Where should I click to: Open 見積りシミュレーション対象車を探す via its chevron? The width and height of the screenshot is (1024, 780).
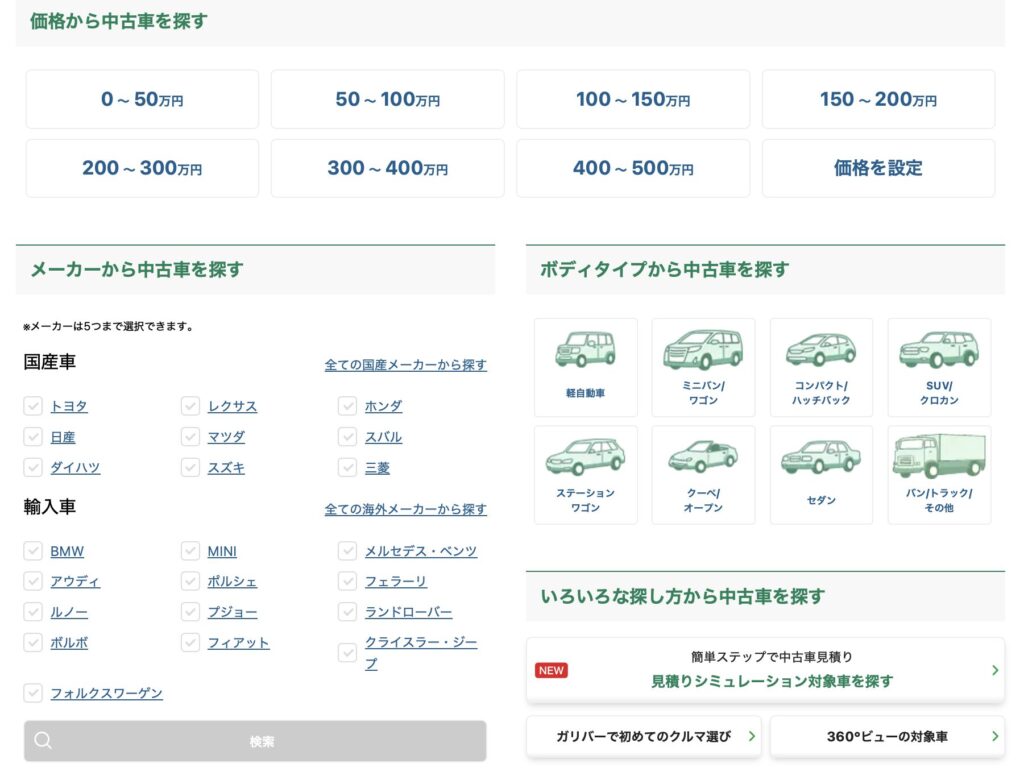(x=994, y=670)
